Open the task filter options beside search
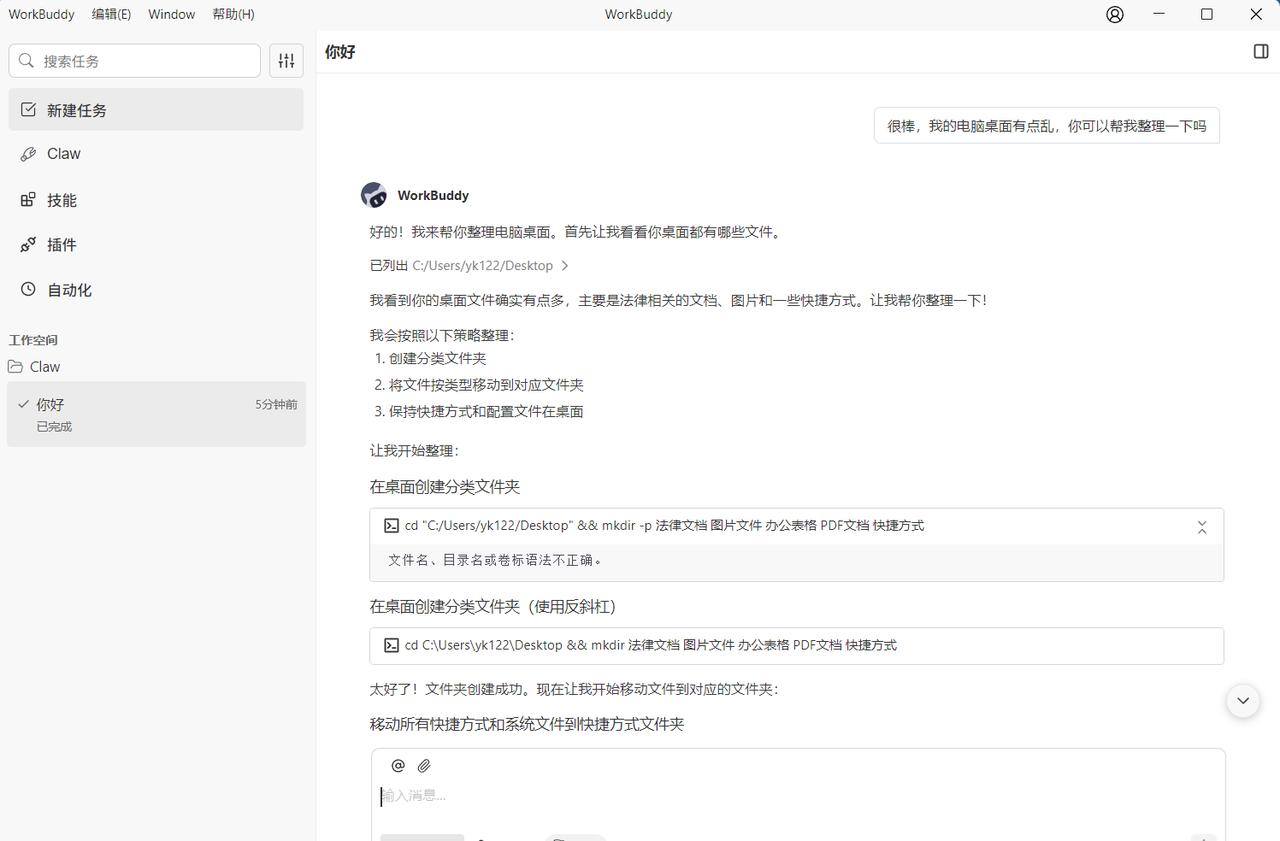Image resolution: width=1280 pixels, height=841 pixels. tap(286, 60)
